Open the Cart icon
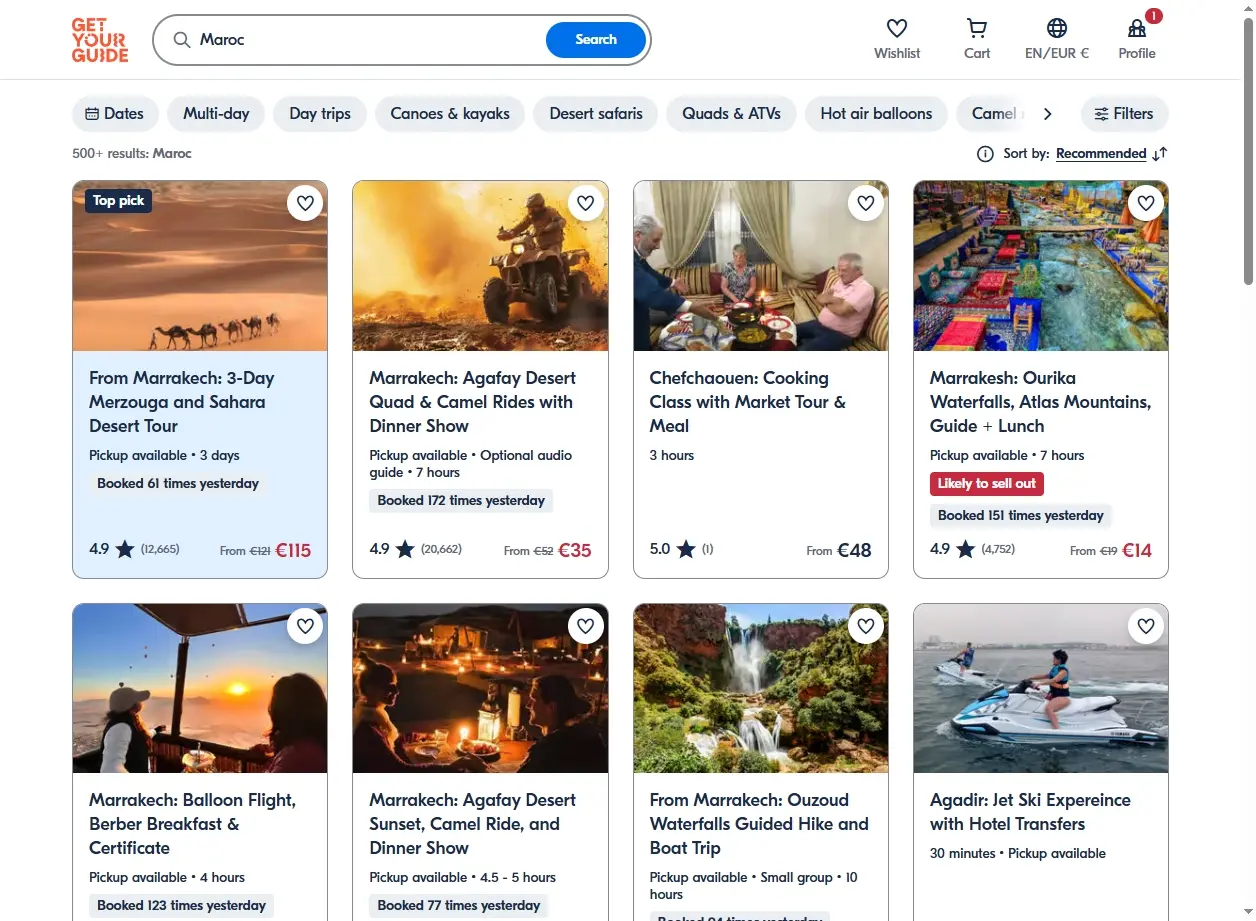1256x921 pixels. [x=977, y=28]
